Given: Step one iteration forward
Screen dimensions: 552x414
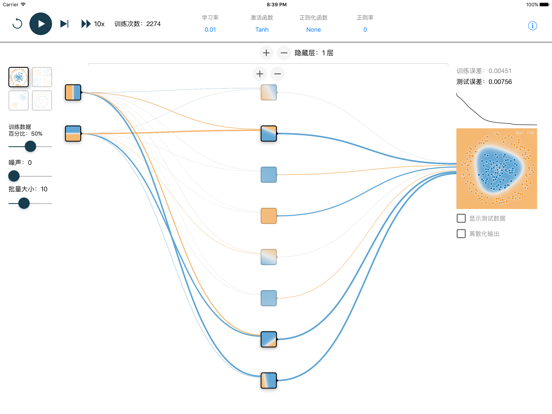Looking at the screenshot, I should (64, 24).
